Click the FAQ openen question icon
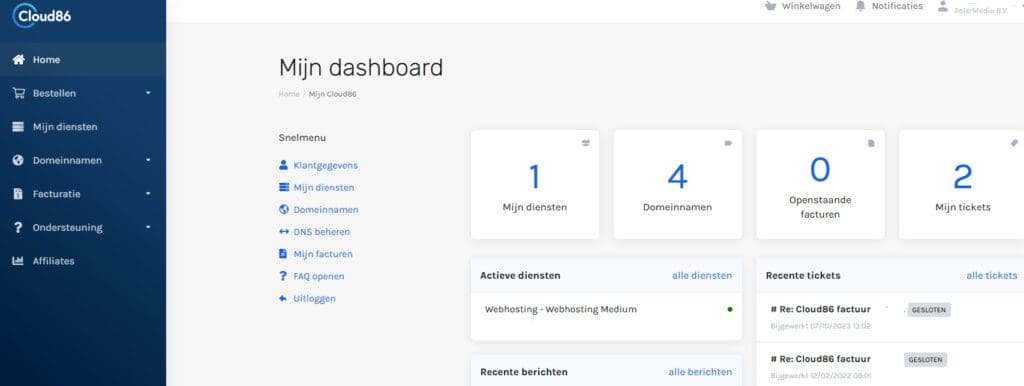Viewport: 1024px width, 386px height. point(283,276)
